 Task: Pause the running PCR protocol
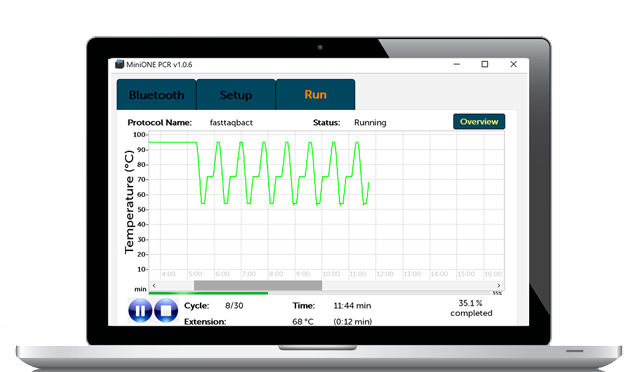click(140, 311)
